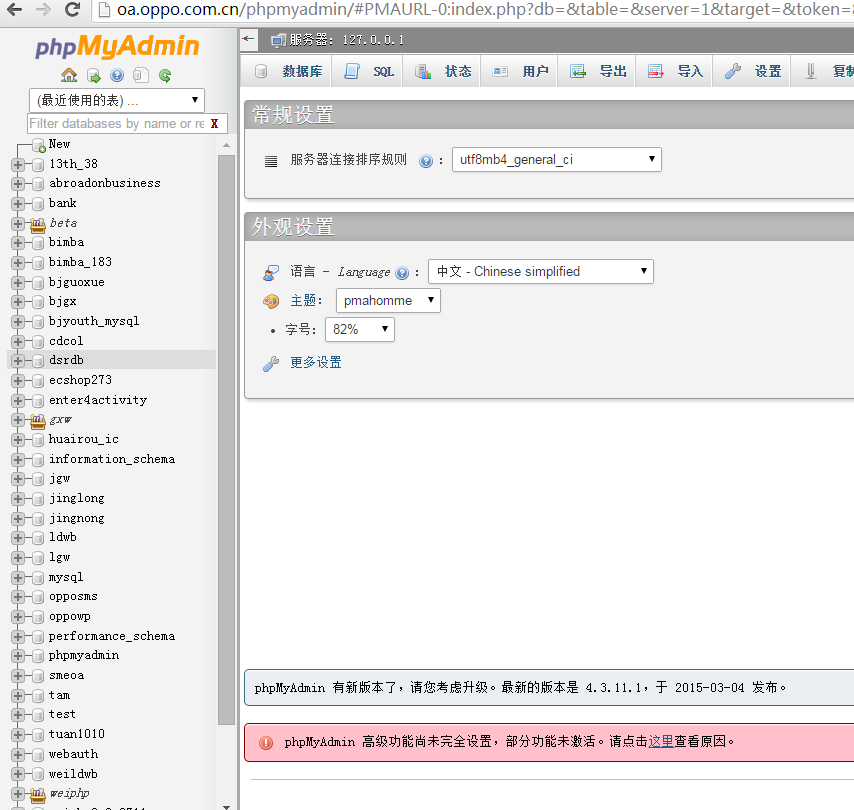Click the phpMyAdmin home icon

[x=69, y=75]
